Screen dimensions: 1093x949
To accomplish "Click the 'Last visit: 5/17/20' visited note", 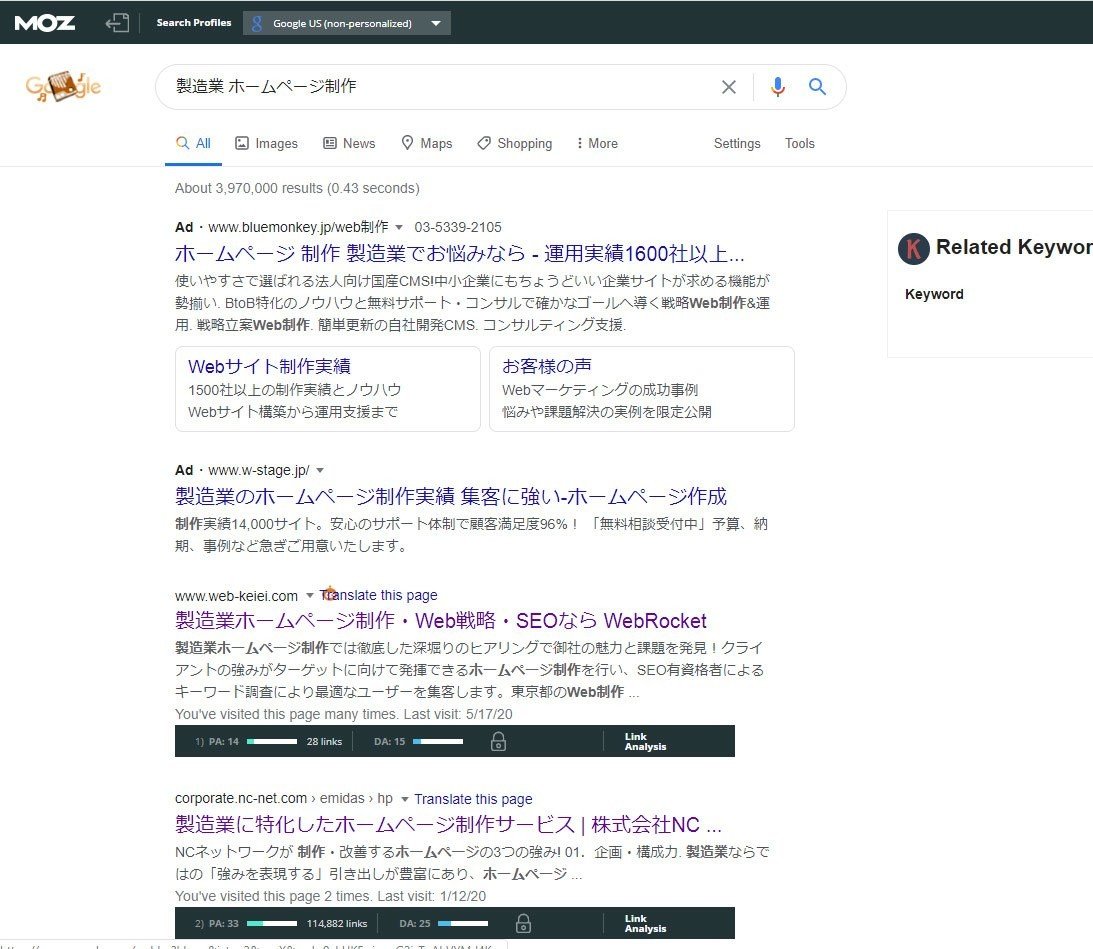I will click(458, 714).
